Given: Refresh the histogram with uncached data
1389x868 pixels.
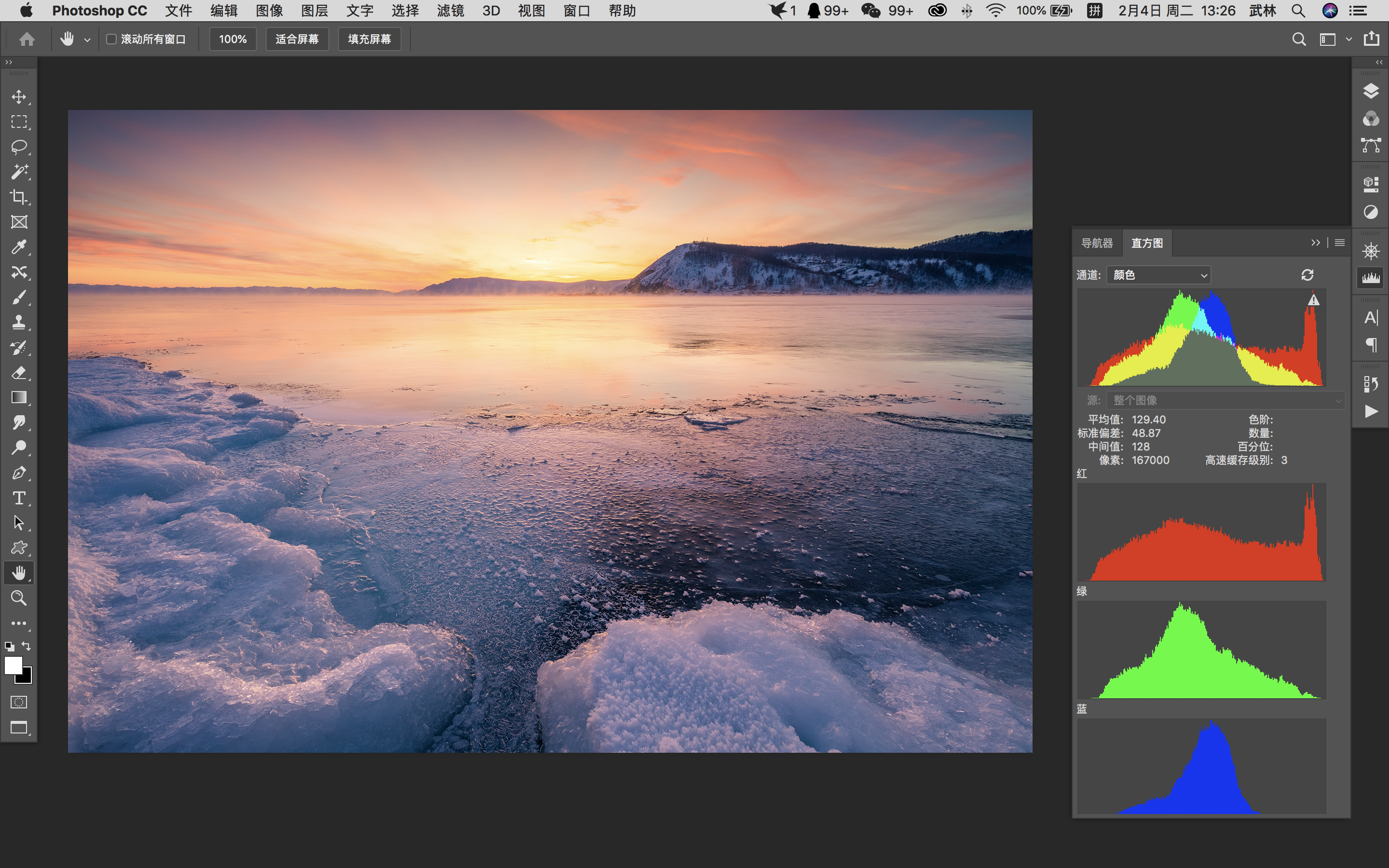Looking at the screenshot, I should tap(1307, 275).
